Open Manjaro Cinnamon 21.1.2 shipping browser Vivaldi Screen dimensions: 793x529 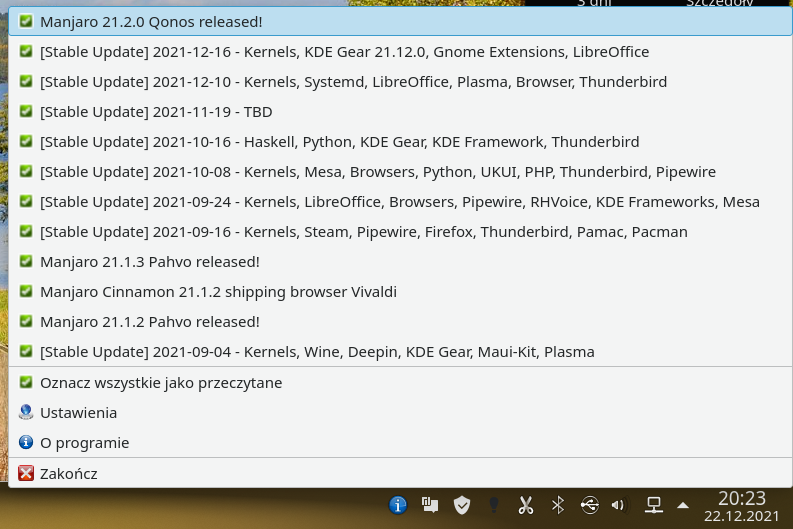pos(401,292)
